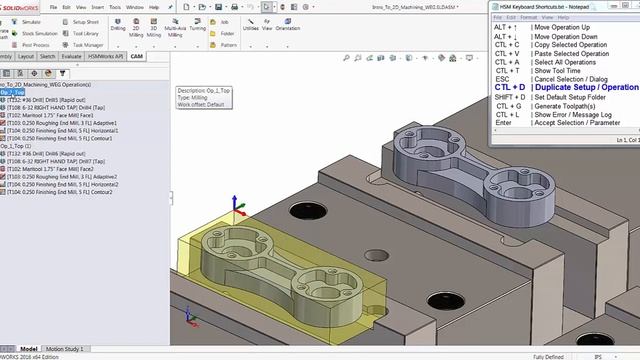The image size is (640, 360).
Task: Open the Format menu in Notepad
Action: click(529, 18)
